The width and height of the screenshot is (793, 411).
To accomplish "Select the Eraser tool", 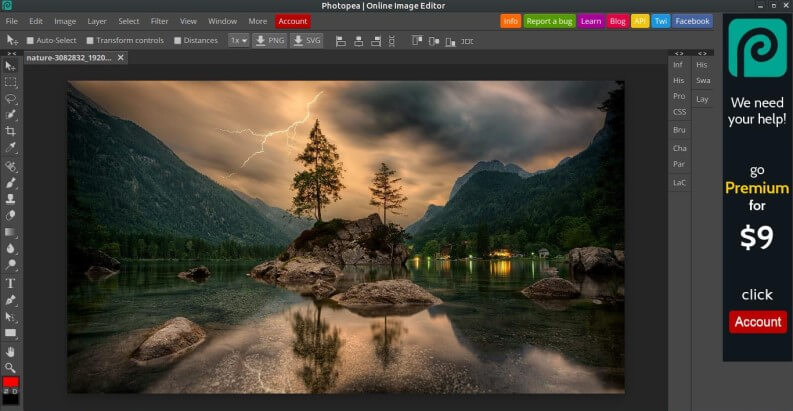I will [x=10, y=215].
